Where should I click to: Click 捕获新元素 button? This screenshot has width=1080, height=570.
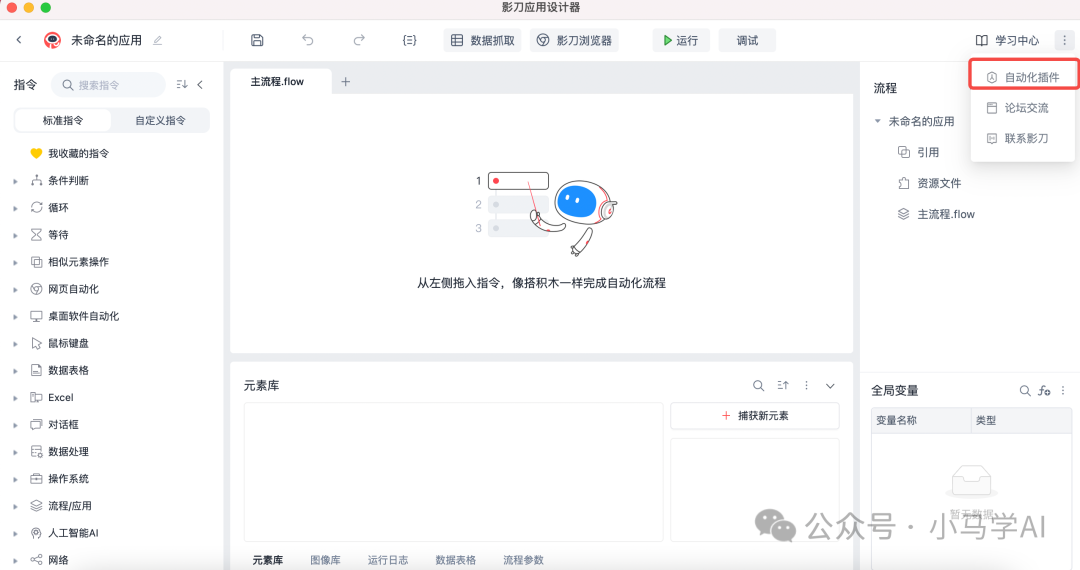755,416
